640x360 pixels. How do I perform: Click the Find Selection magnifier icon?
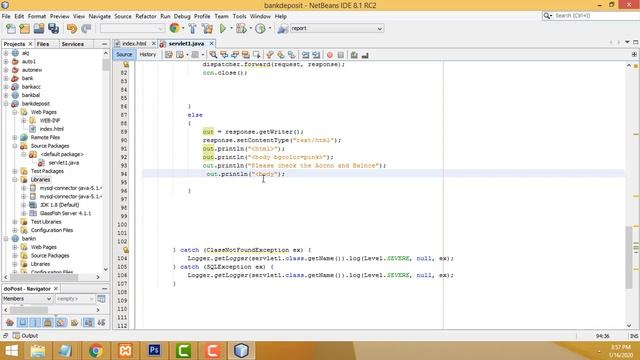tap(213, 55)
